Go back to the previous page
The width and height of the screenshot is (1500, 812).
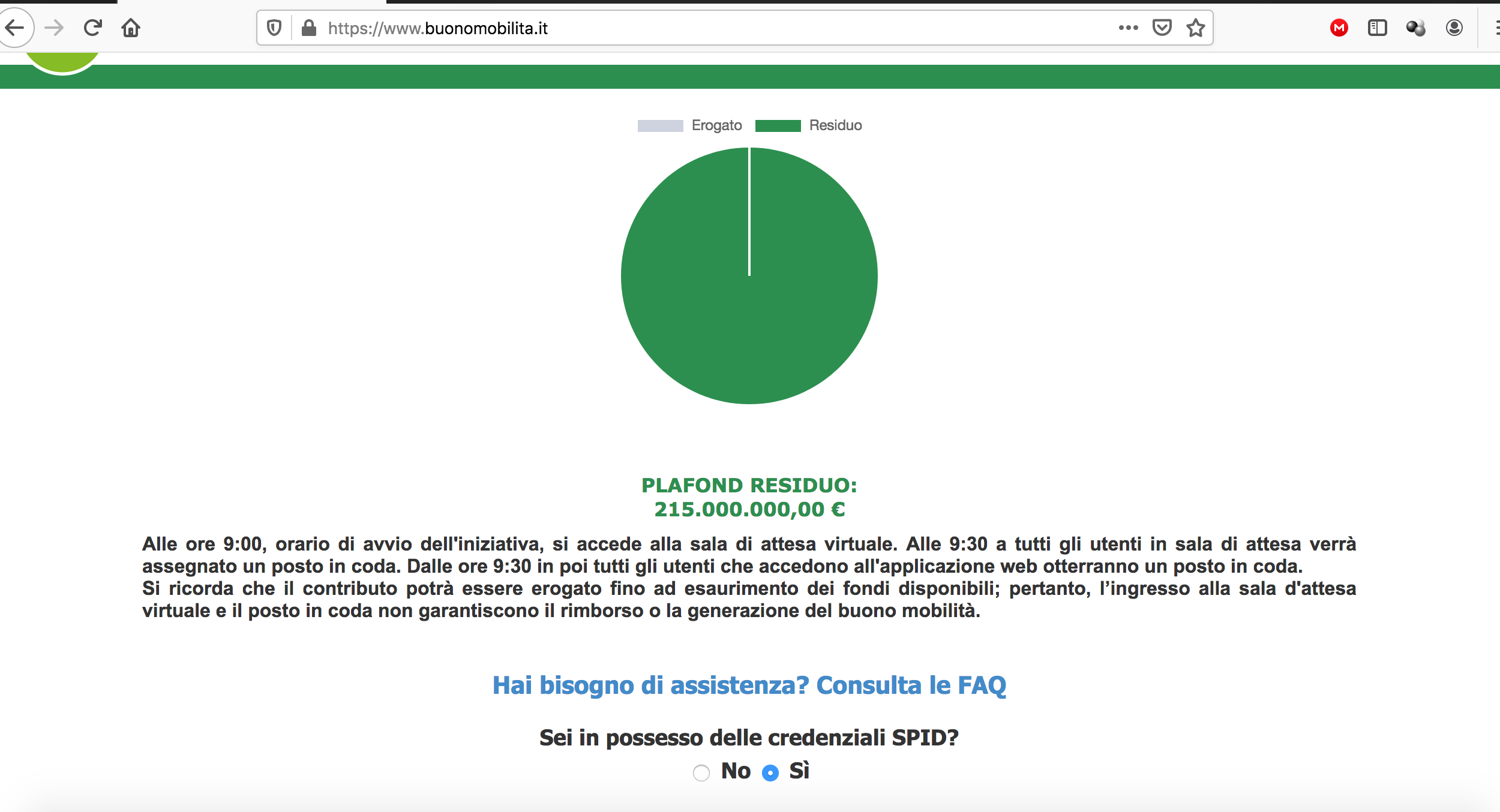point(14,28)
